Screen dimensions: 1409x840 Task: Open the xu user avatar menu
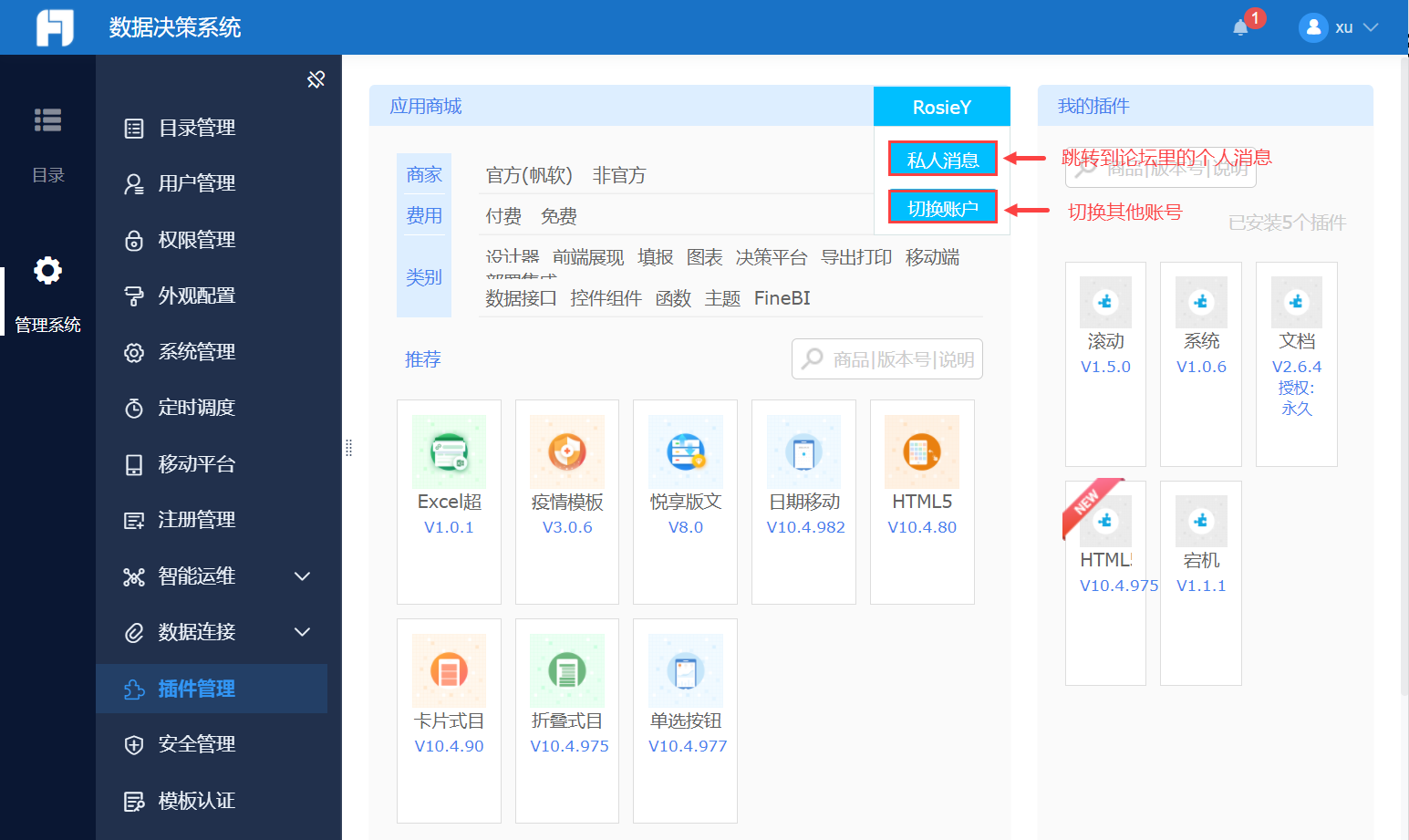pyautogui.click(x=1313, y=27)
